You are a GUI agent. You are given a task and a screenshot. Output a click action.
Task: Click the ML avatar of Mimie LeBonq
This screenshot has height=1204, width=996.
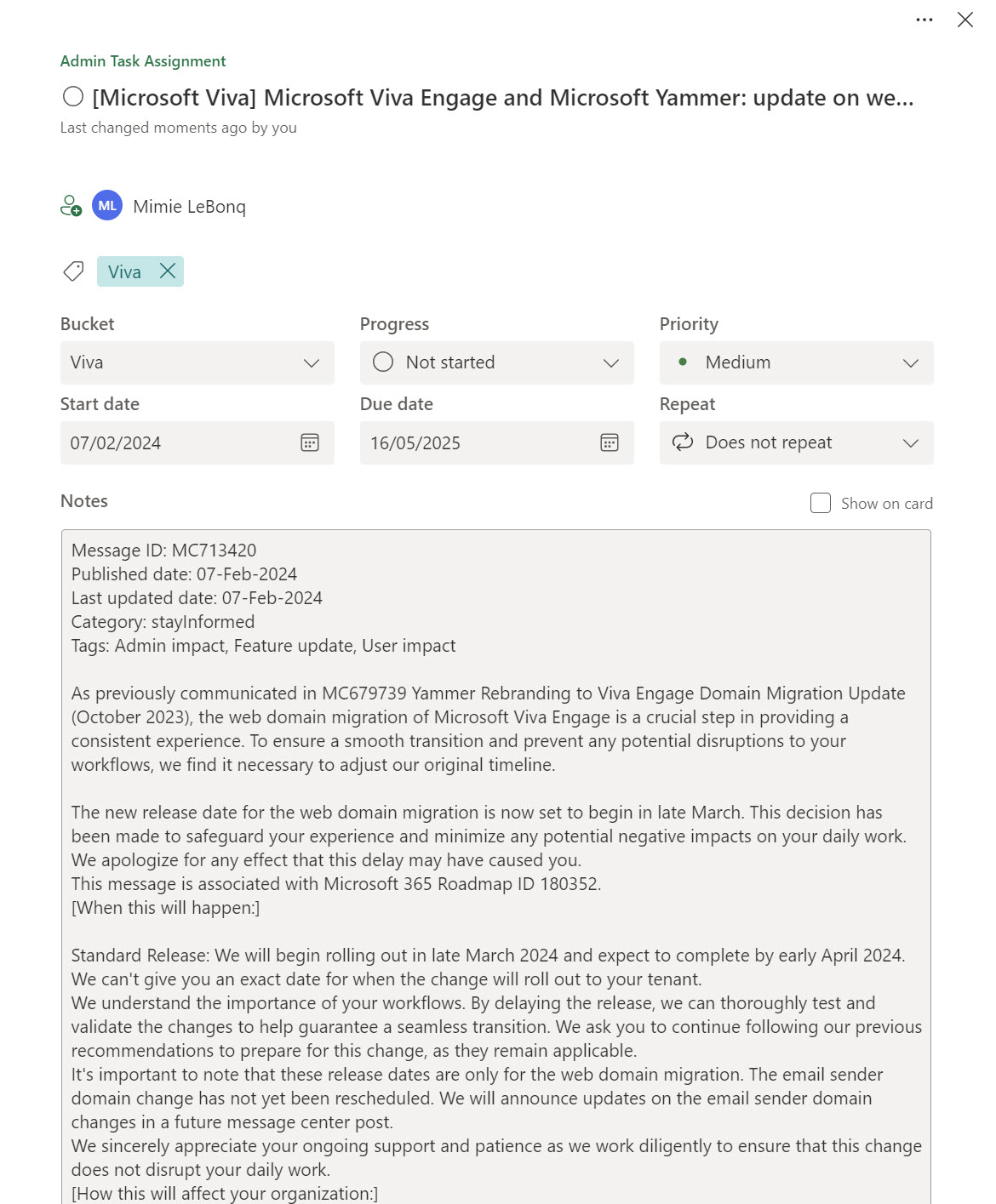pyautogui.click(x=107, y=206)
